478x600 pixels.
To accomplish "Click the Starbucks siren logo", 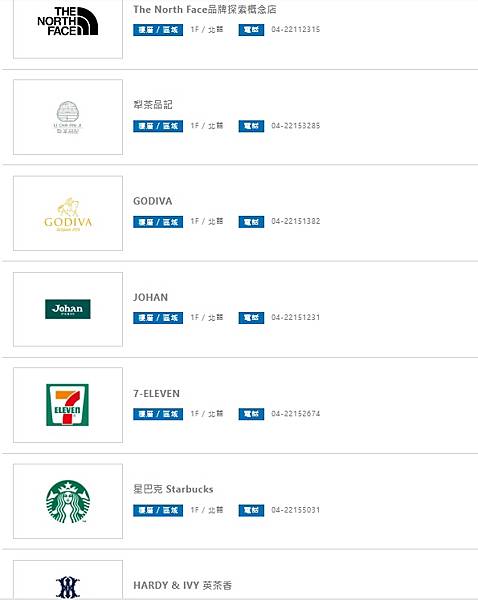I will coord(68,502).
